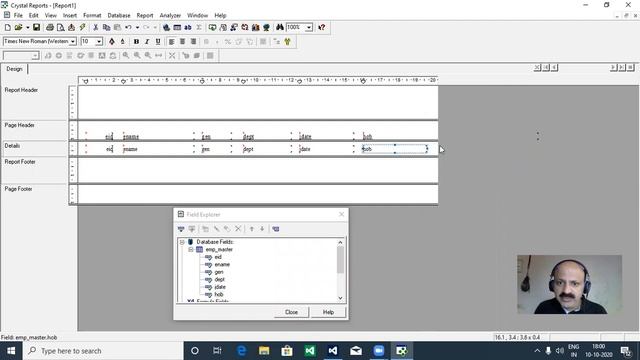This screenshot has height=360, width=640.
Task: Click the move up arrow in Field Explorer
Action: [252, 229]
